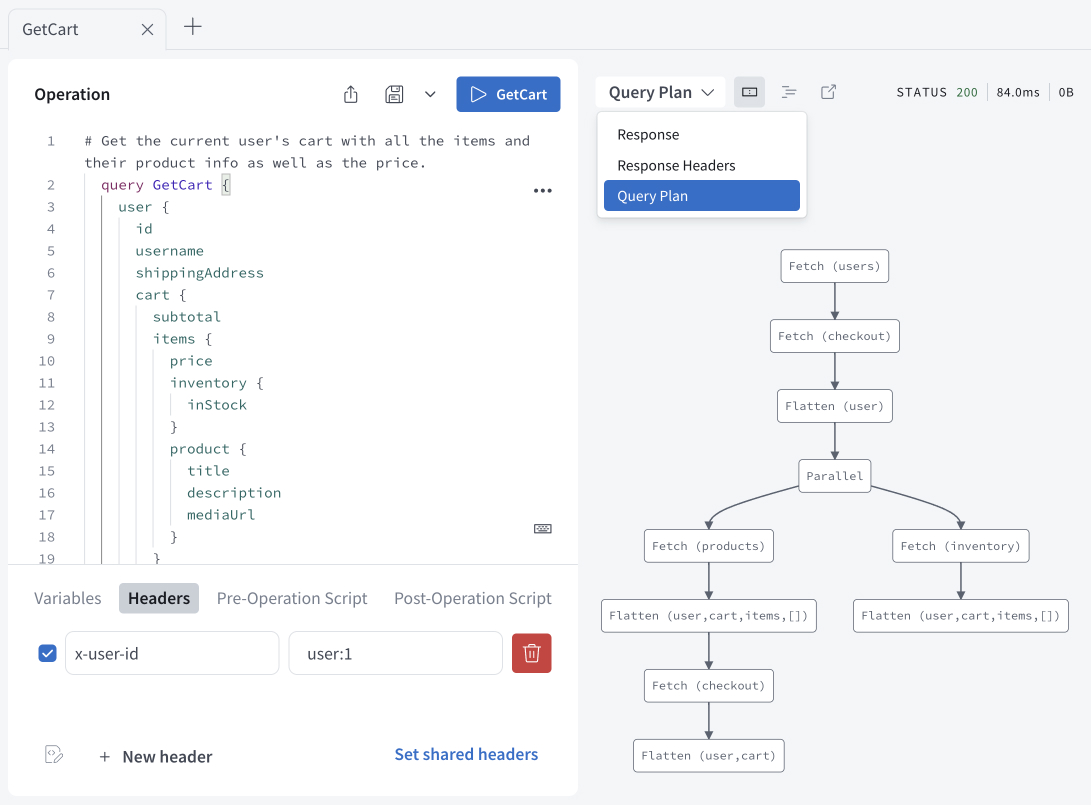Select Response from dropdown menu
The image size is (1091, 805).
tap(701, 134)
